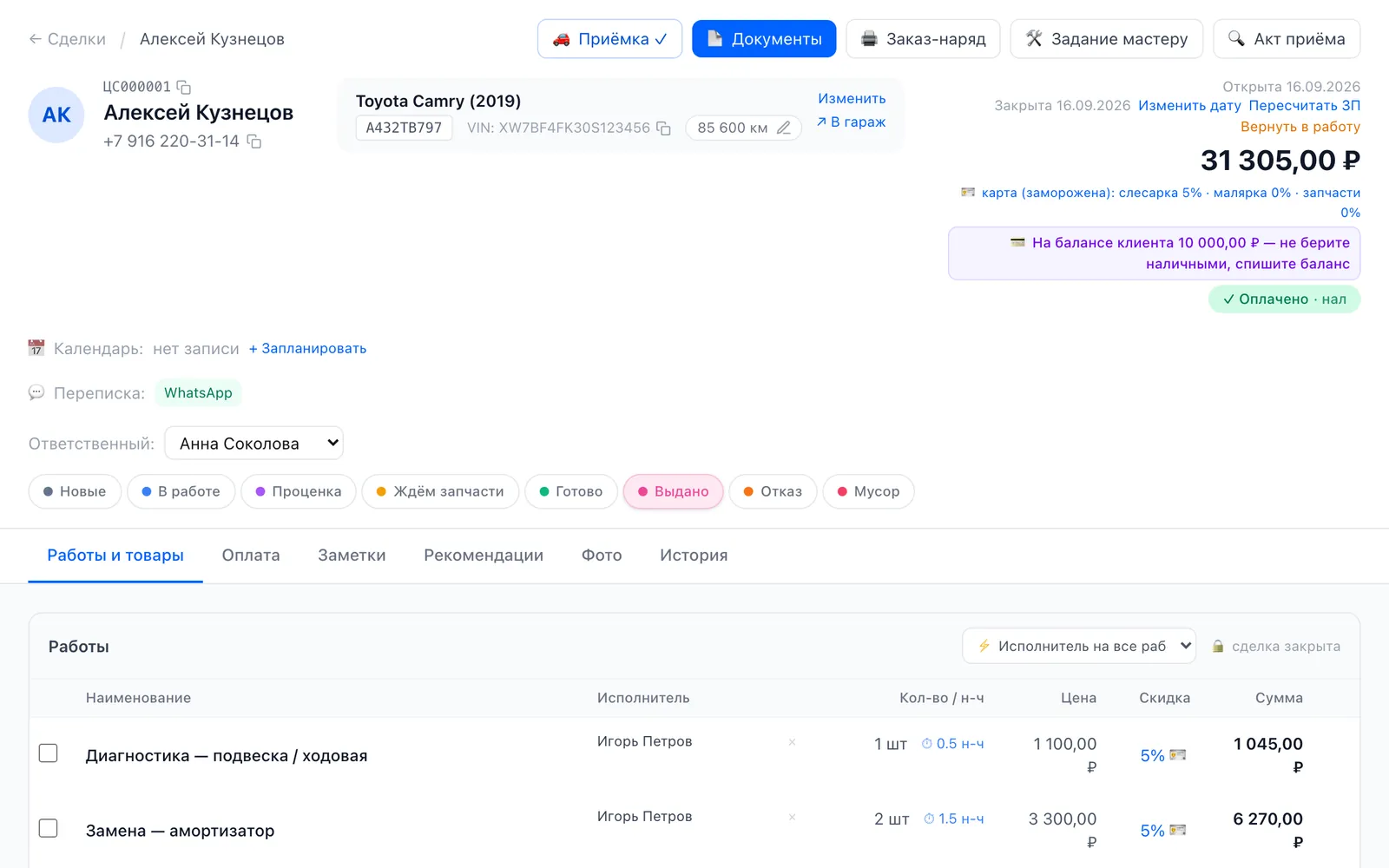Check the Замена амортизатор row checkbox
Viewport: 1389px width, 868px height.
(x=49, y=828)
